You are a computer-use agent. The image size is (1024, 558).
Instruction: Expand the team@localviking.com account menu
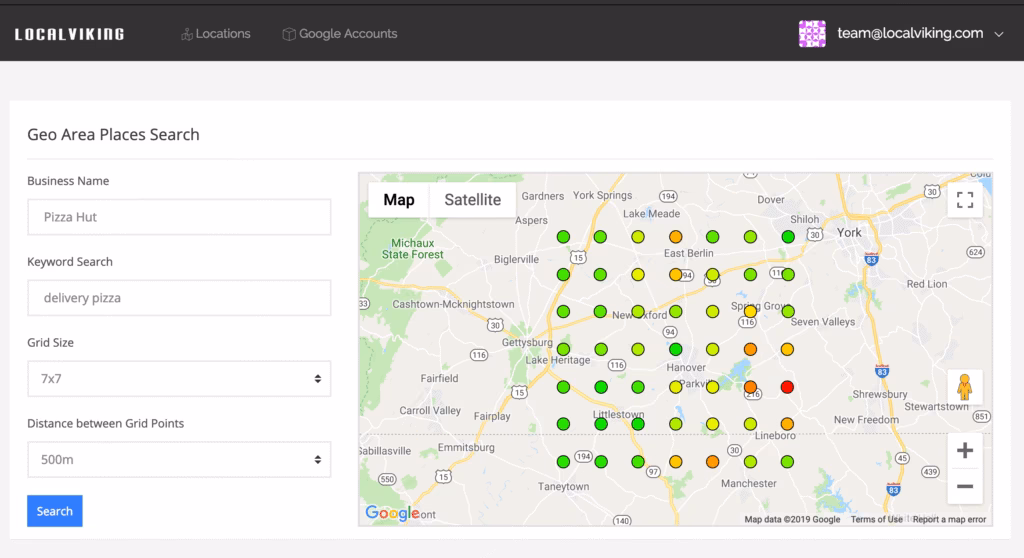tap(998, 34)
